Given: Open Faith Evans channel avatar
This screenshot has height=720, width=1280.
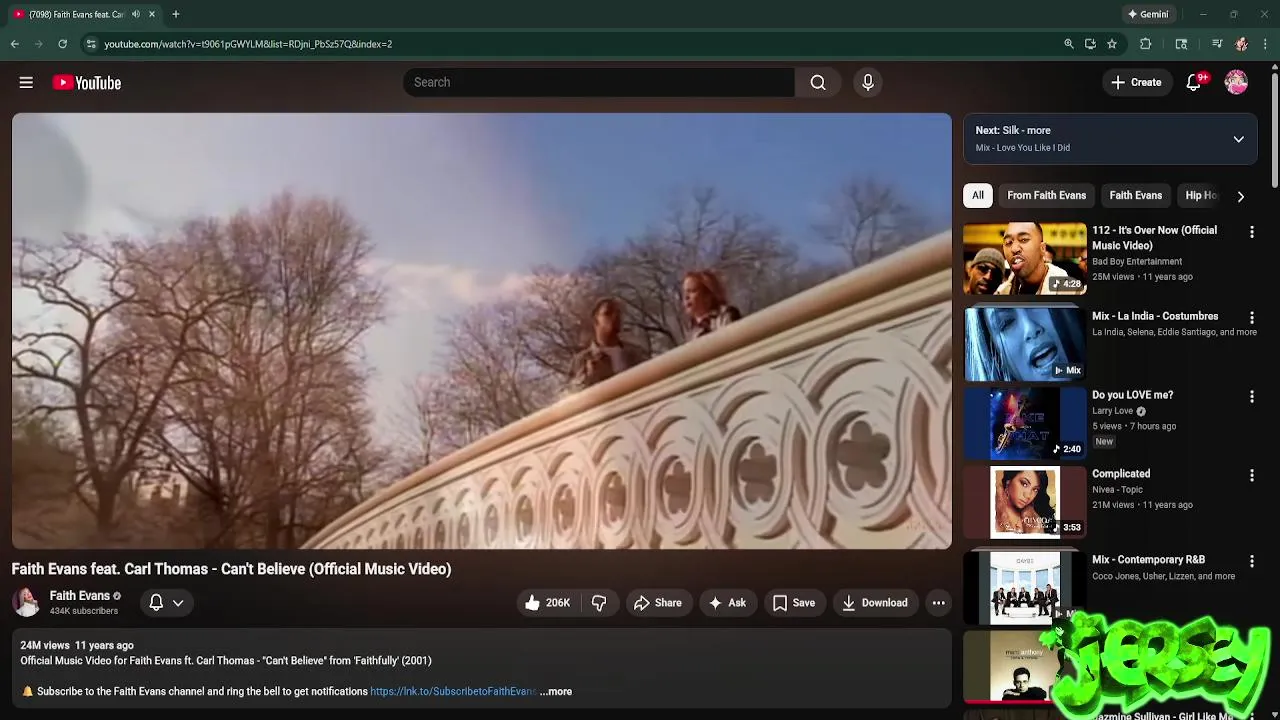Looking at the screenshot, I should (26, 602).
